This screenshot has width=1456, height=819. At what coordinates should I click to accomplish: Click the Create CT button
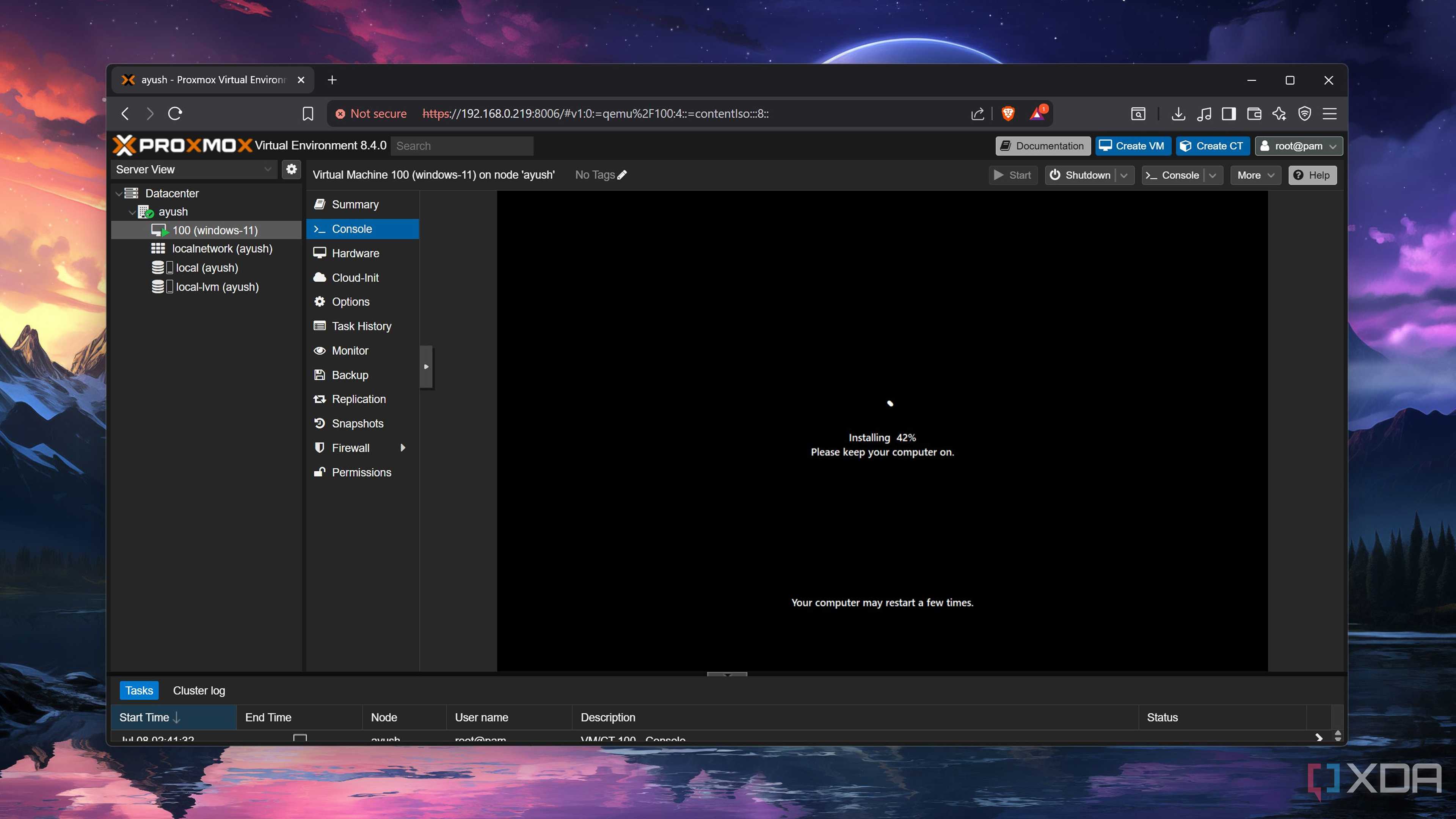point(1213,146)
